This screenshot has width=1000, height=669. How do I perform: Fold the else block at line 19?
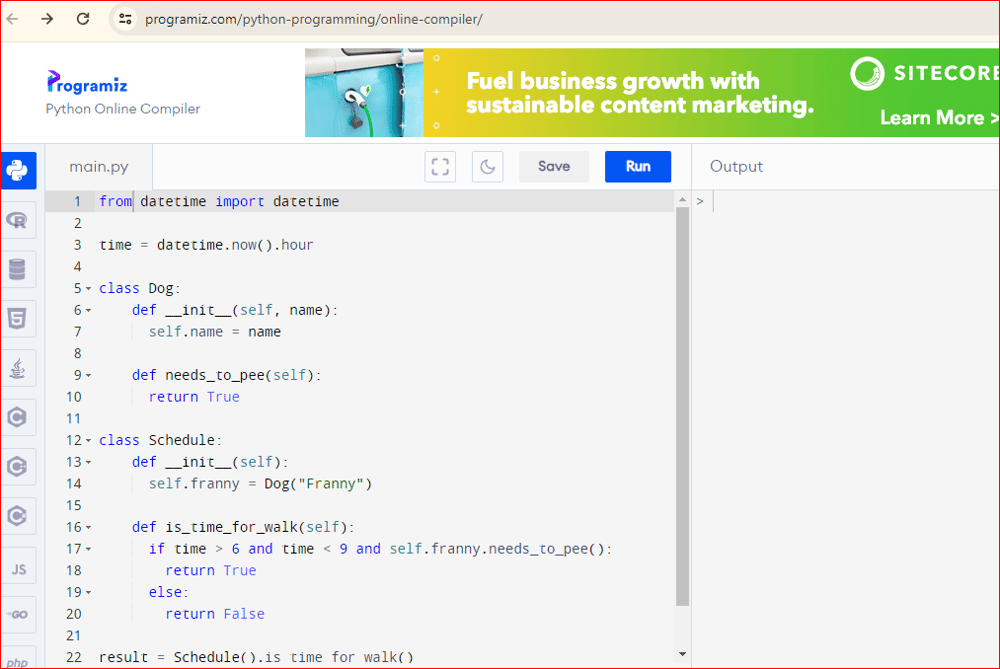[x=89, y=592]
